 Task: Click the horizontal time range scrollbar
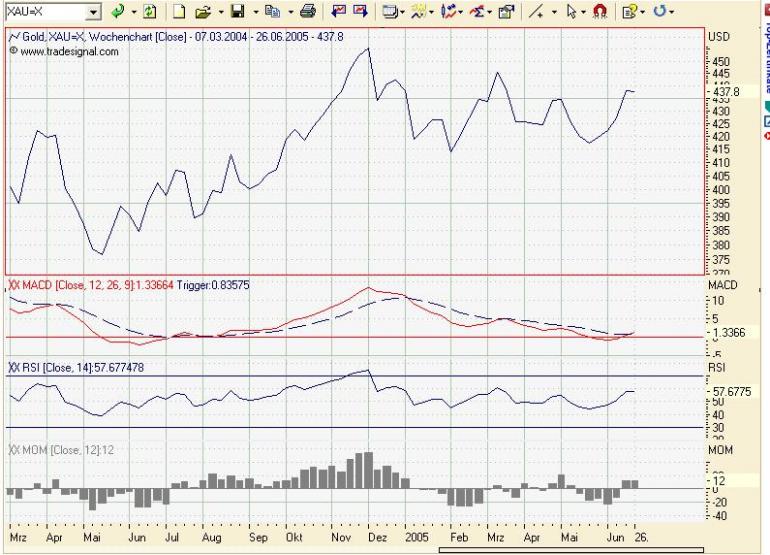point(571,550)
